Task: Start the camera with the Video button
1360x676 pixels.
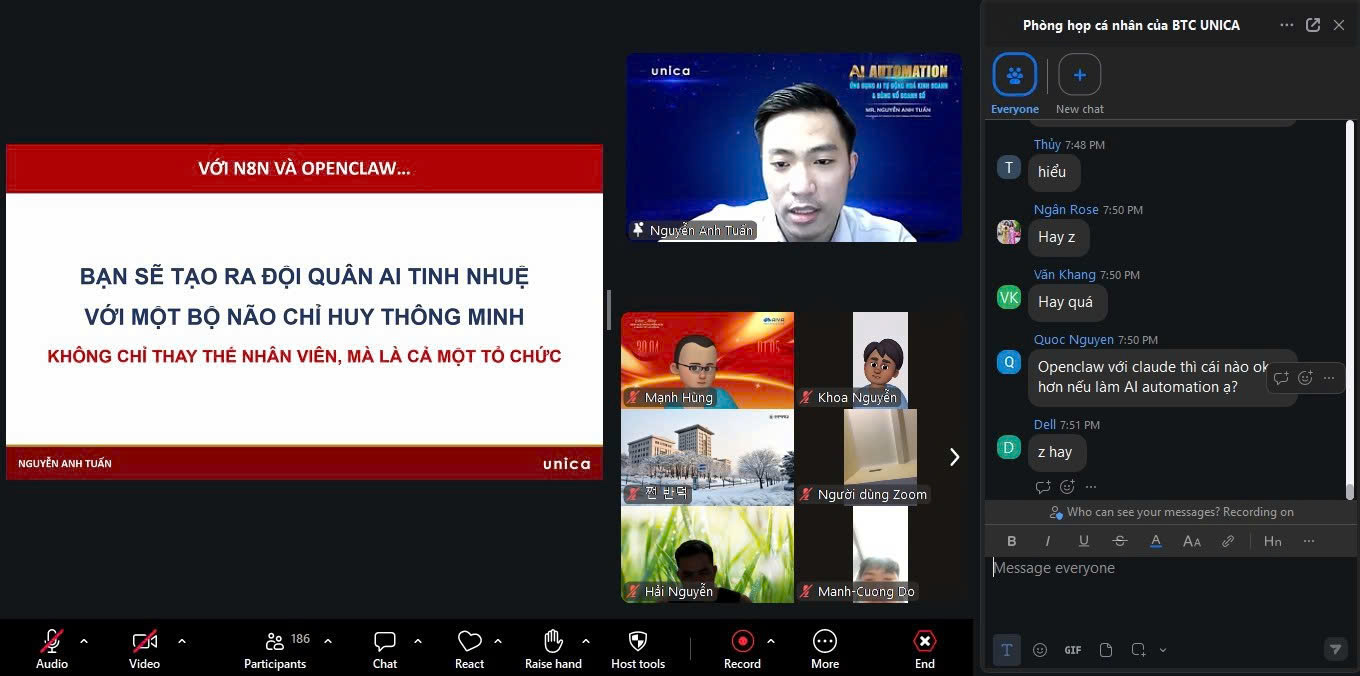Action: [x=144, y=648]
